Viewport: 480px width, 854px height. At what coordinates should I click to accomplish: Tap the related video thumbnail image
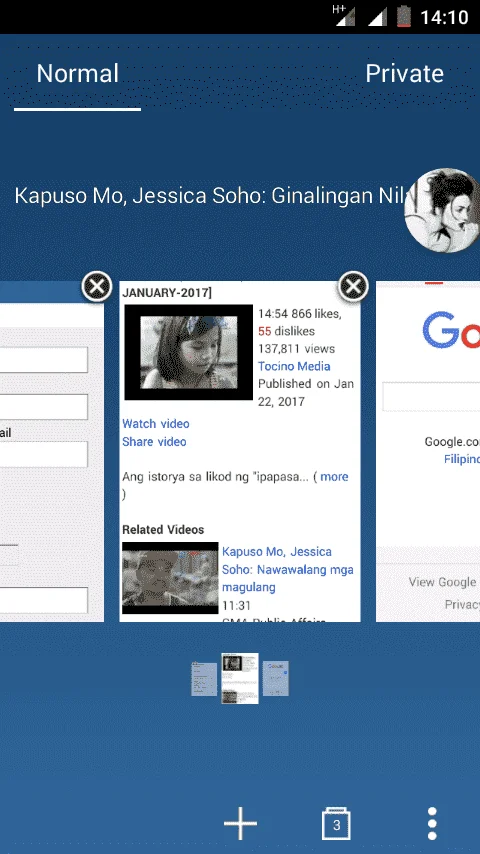(x=170, y=578)
